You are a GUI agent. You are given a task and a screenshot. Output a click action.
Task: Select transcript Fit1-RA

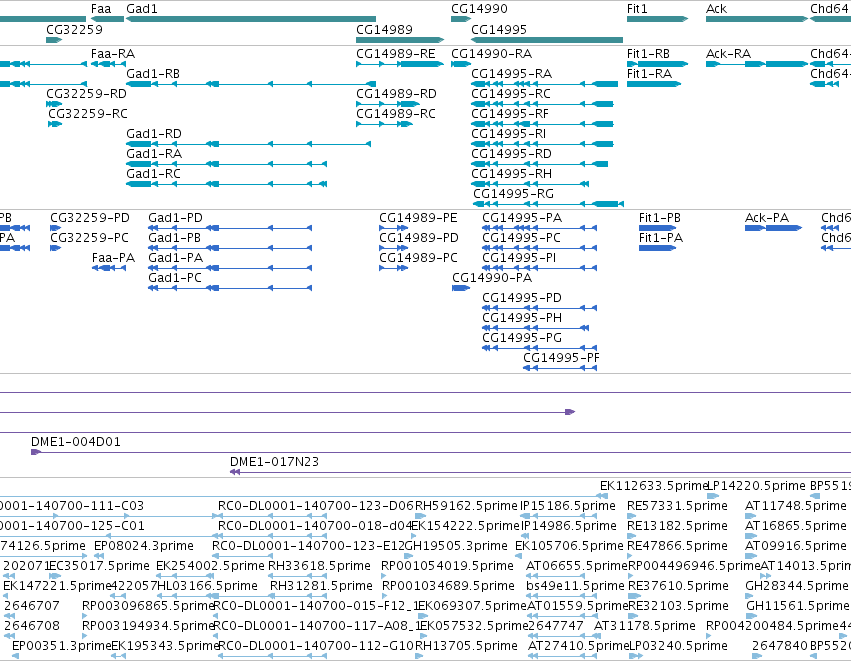654,84
